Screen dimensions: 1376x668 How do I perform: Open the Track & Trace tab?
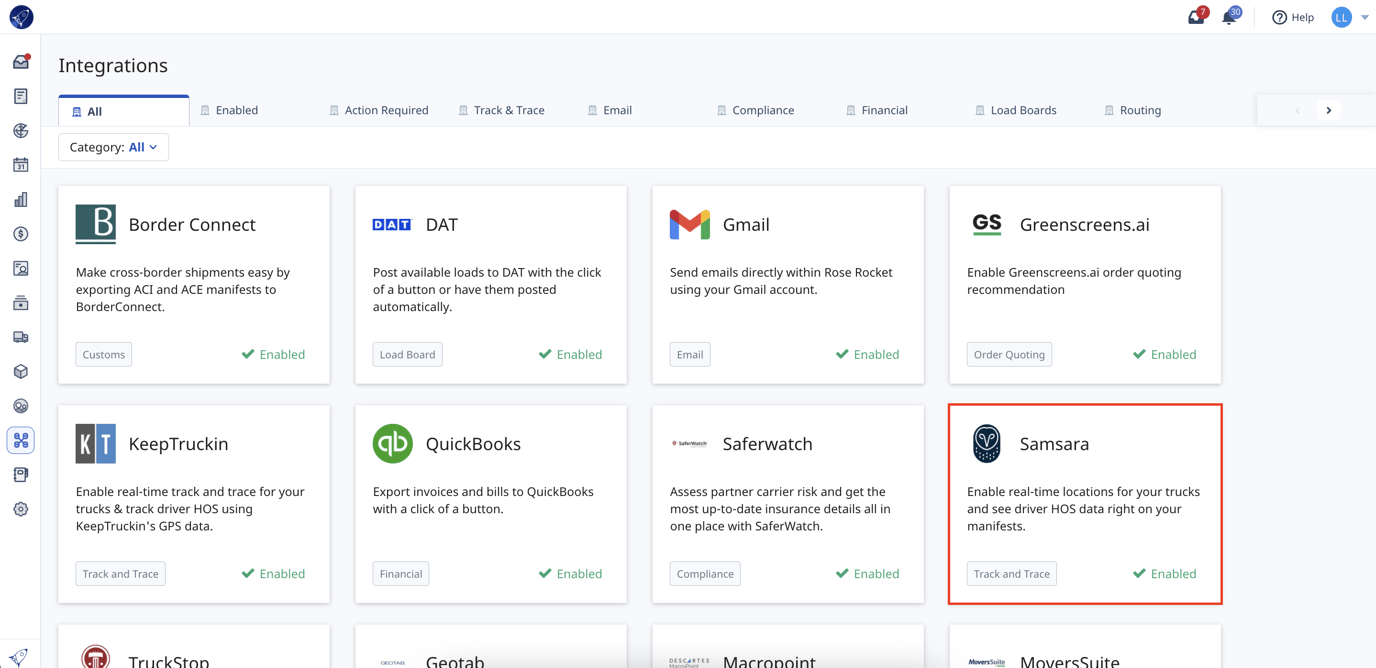(x=502, y=110)
